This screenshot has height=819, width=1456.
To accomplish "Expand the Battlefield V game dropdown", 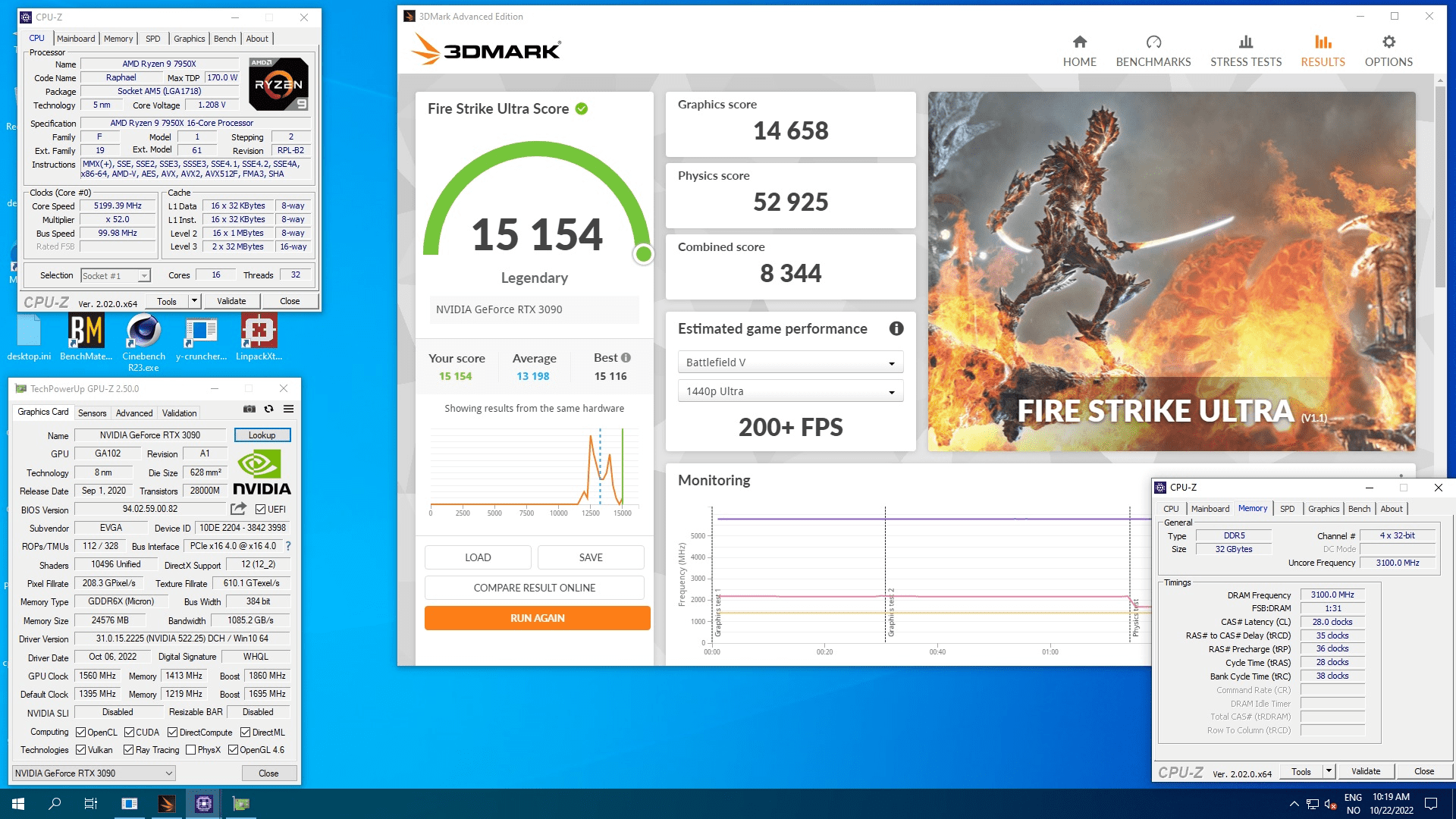I will [790, 362].
